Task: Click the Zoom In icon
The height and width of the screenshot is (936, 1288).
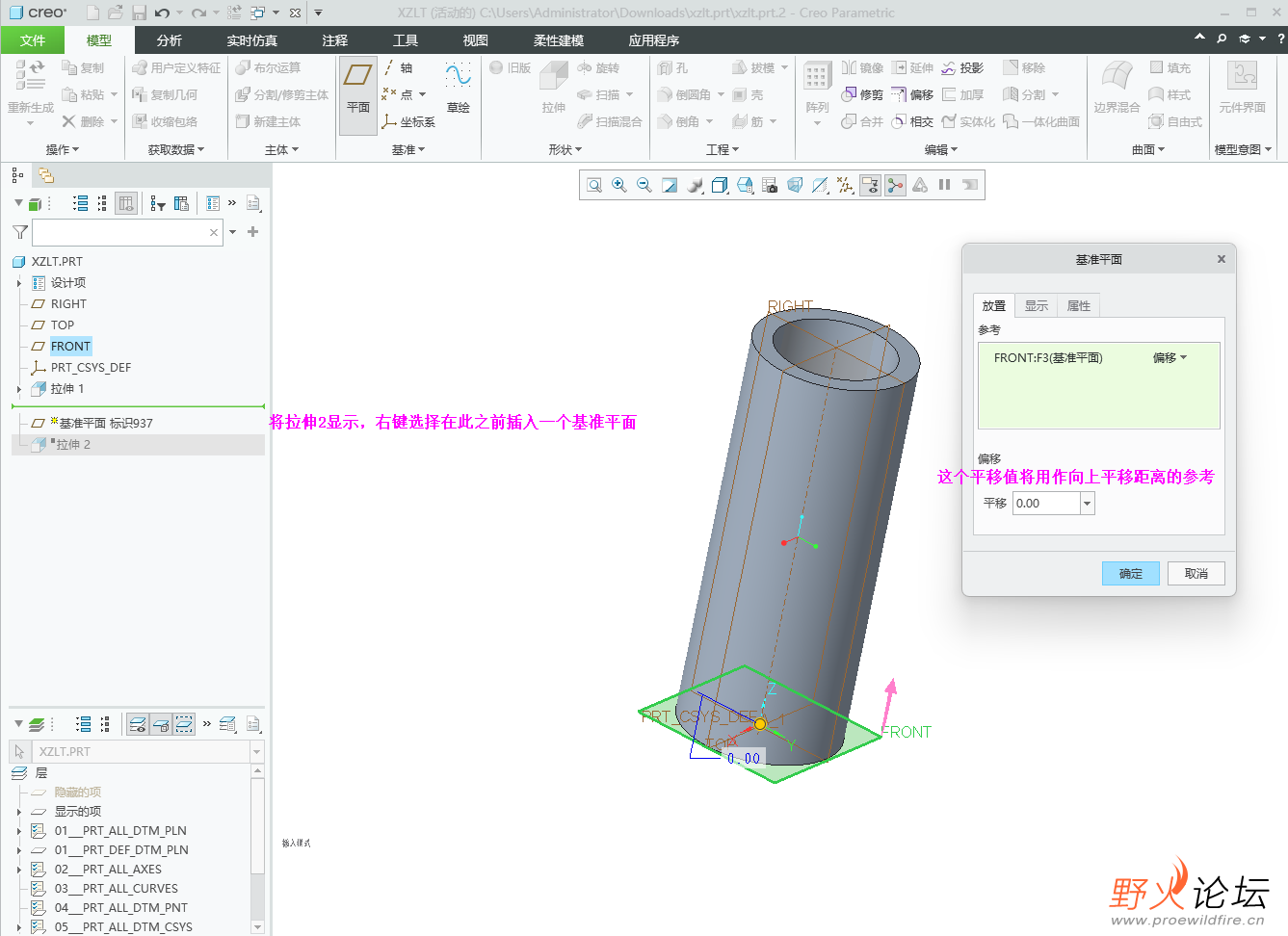Action: click(619, 185)
